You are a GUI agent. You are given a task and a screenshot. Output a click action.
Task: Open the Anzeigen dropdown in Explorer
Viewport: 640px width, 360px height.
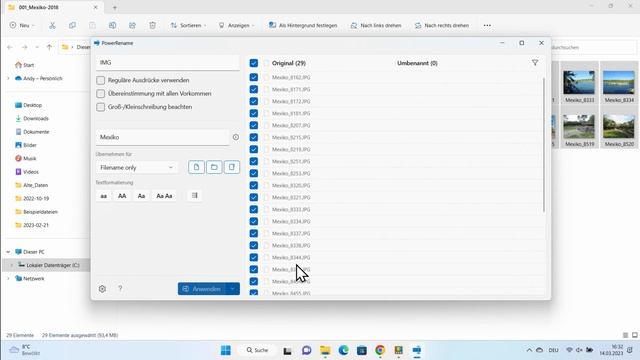[237, 25]
